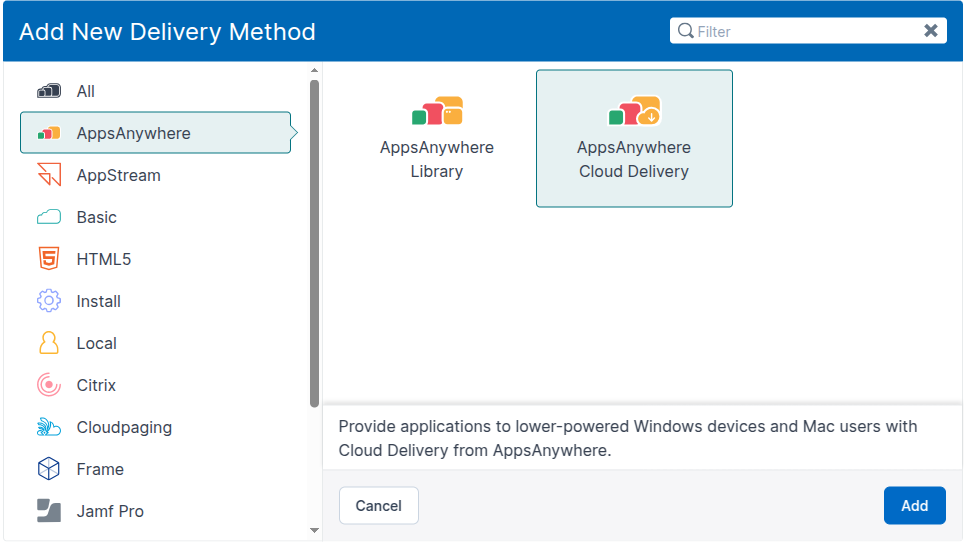The width and height of the screenshot is (964, 546).
Task: Select the Frame cube icon
Action: point(49,469)
